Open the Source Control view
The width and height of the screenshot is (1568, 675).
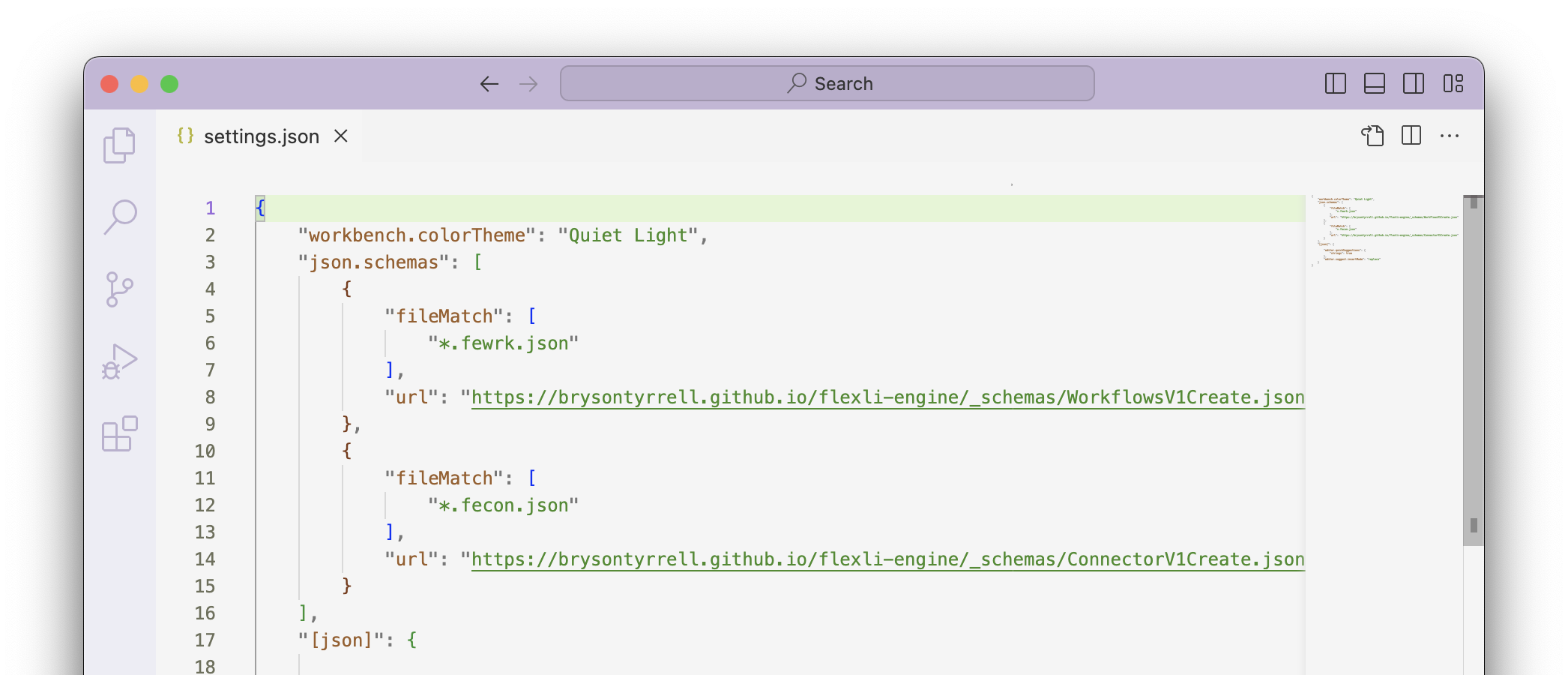coord(119,289)
